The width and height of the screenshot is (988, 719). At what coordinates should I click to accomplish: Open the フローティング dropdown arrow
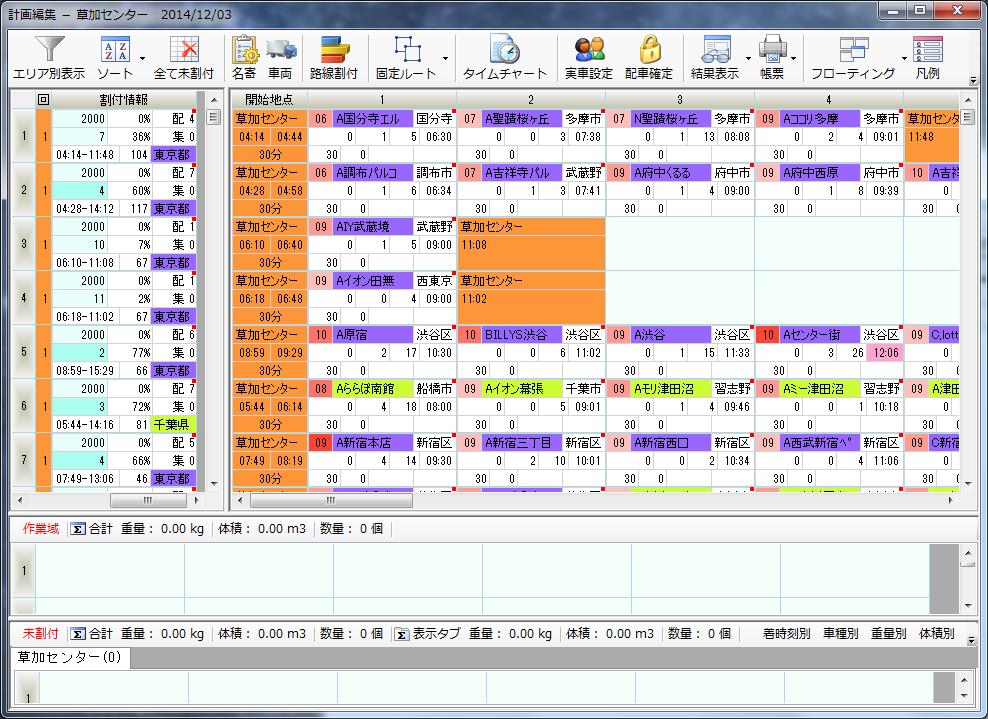click(x=903, y=58)
